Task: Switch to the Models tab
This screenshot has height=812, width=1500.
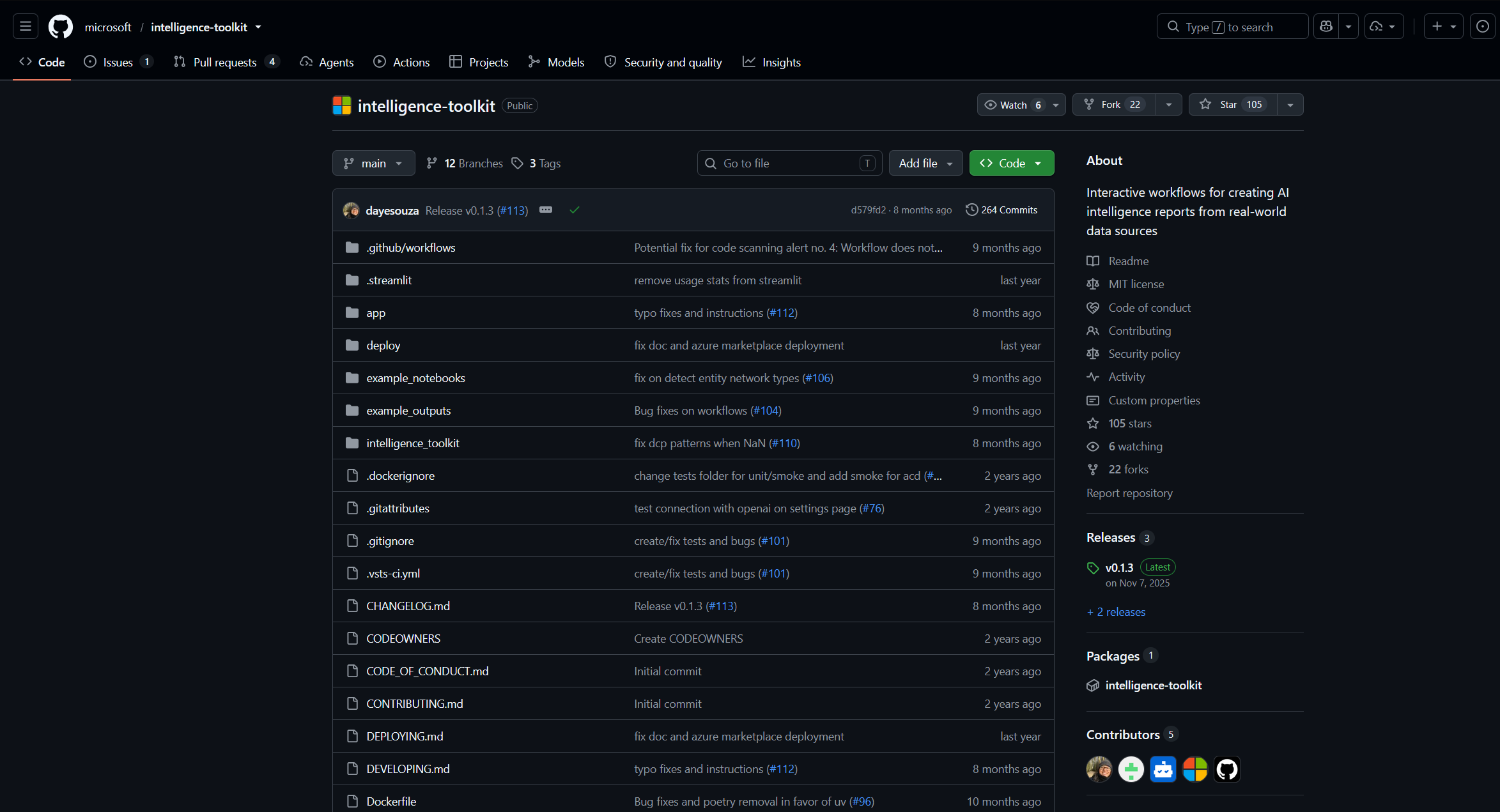Action: 556,62
